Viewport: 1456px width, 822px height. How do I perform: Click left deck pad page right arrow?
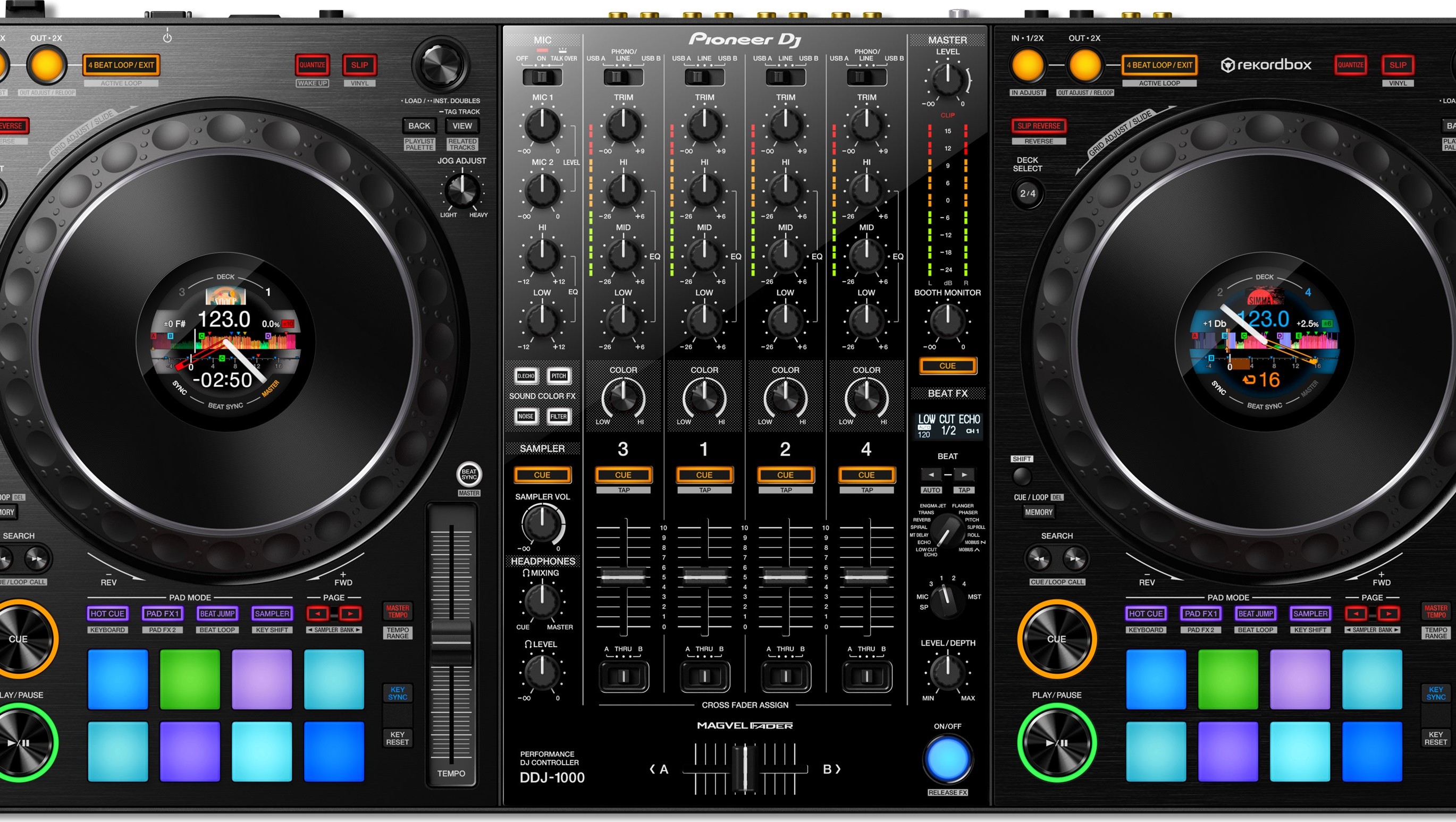point(350,614)
